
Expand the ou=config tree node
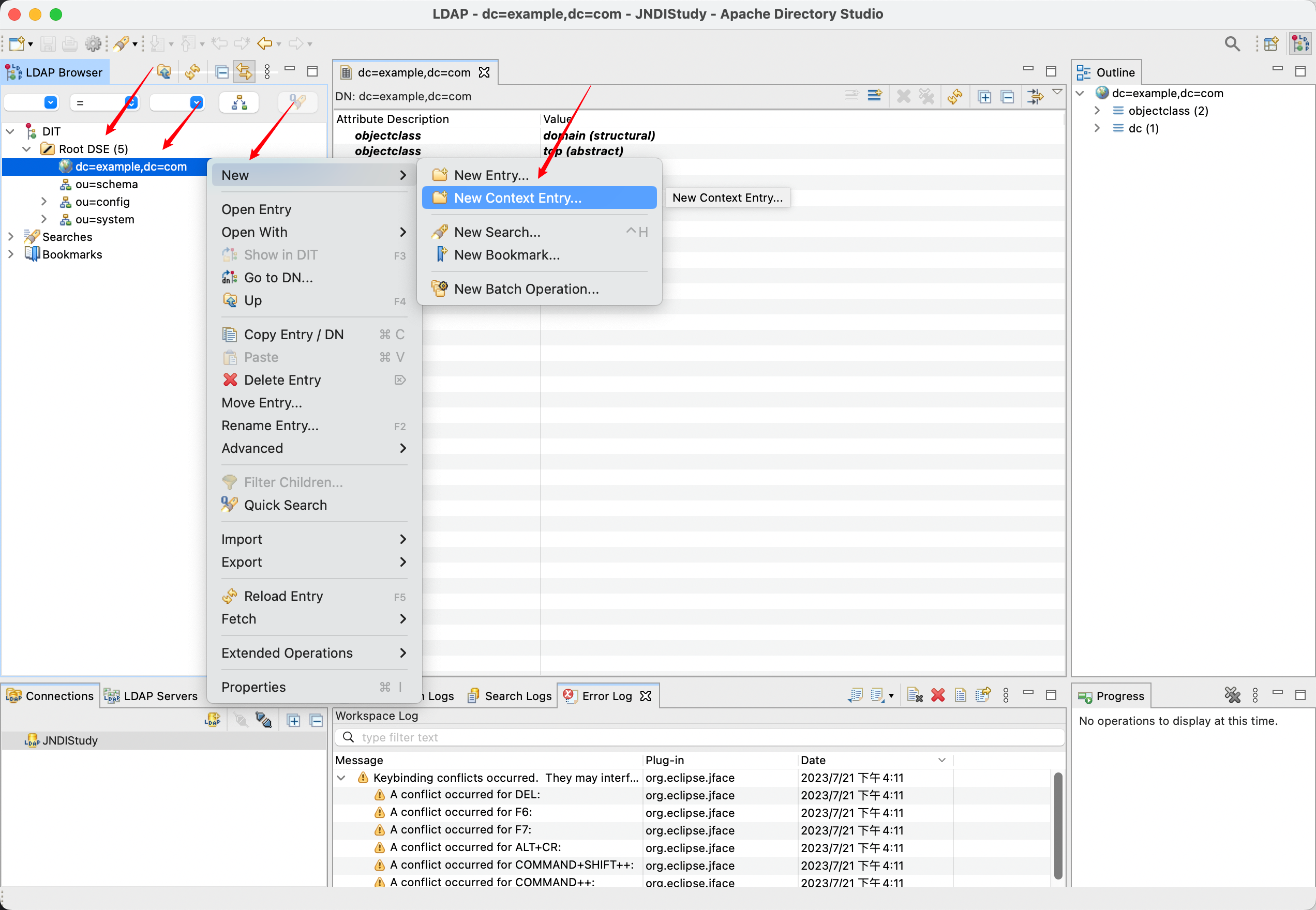44,202
